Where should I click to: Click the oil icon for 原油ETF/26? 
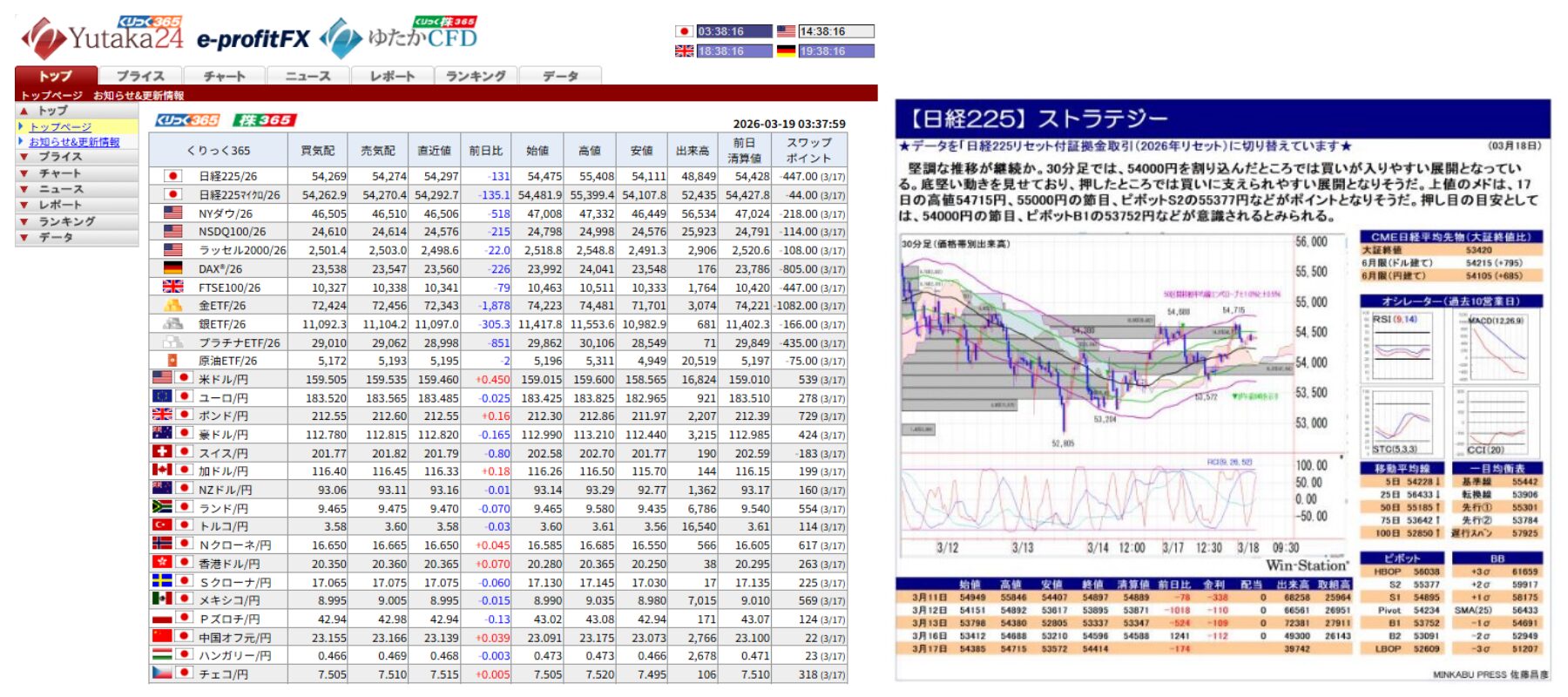pyautogui.click(x=172, y=361)
